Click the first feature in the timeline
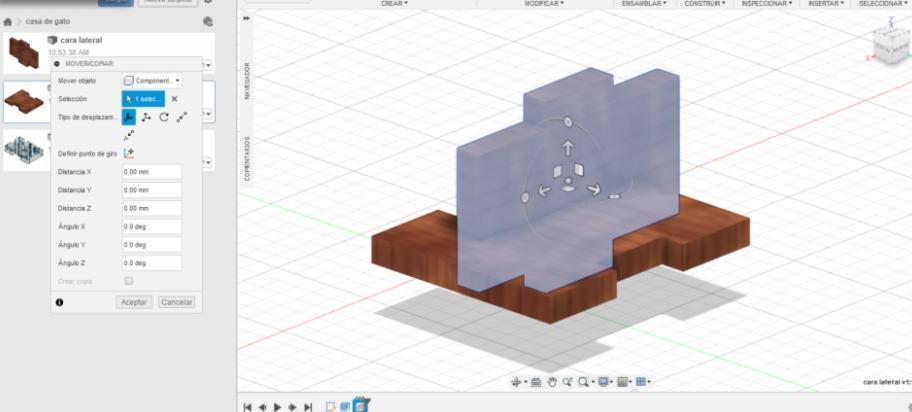This screenshot has width=912, height=412. tap(330, 407)
